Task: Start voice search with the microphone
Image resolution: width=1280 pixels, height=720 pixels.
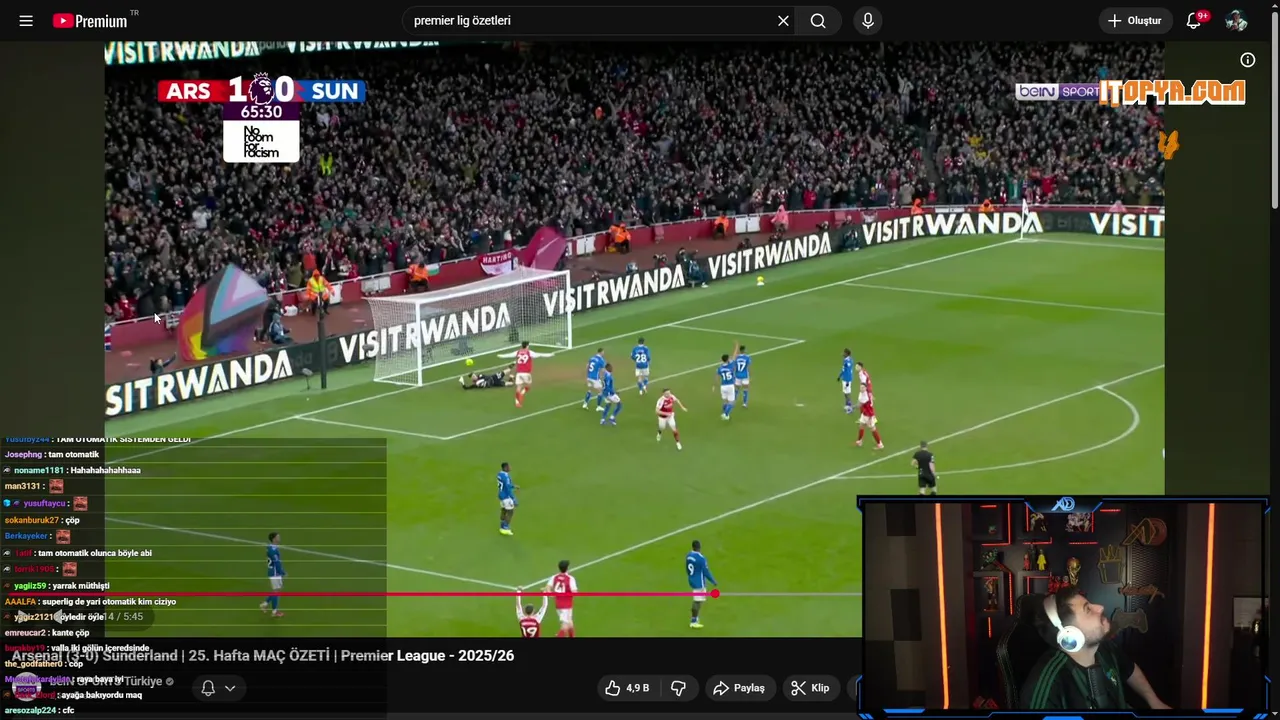Action: [867, 20]
